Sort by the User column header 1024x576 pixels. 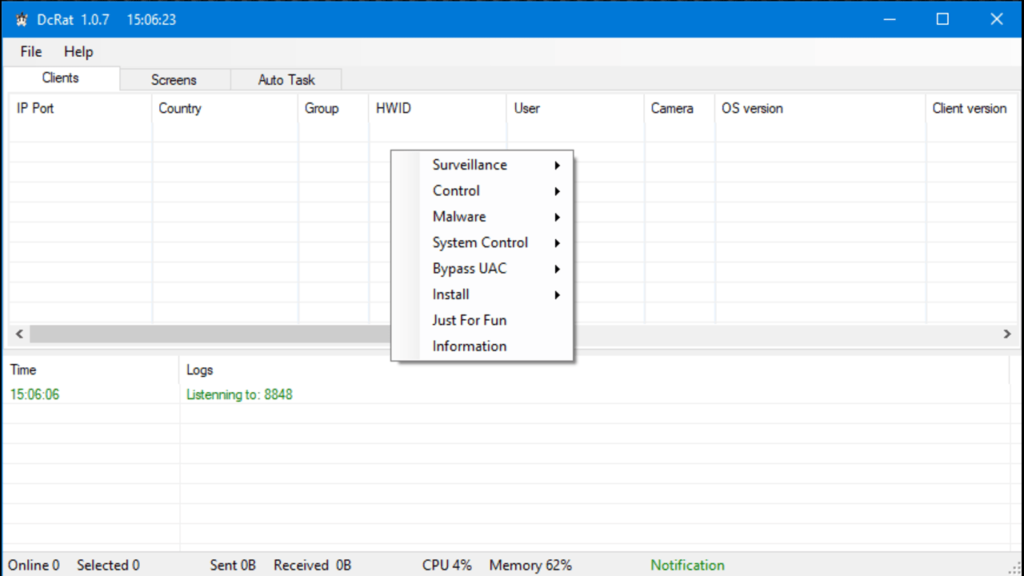(575, 108)
